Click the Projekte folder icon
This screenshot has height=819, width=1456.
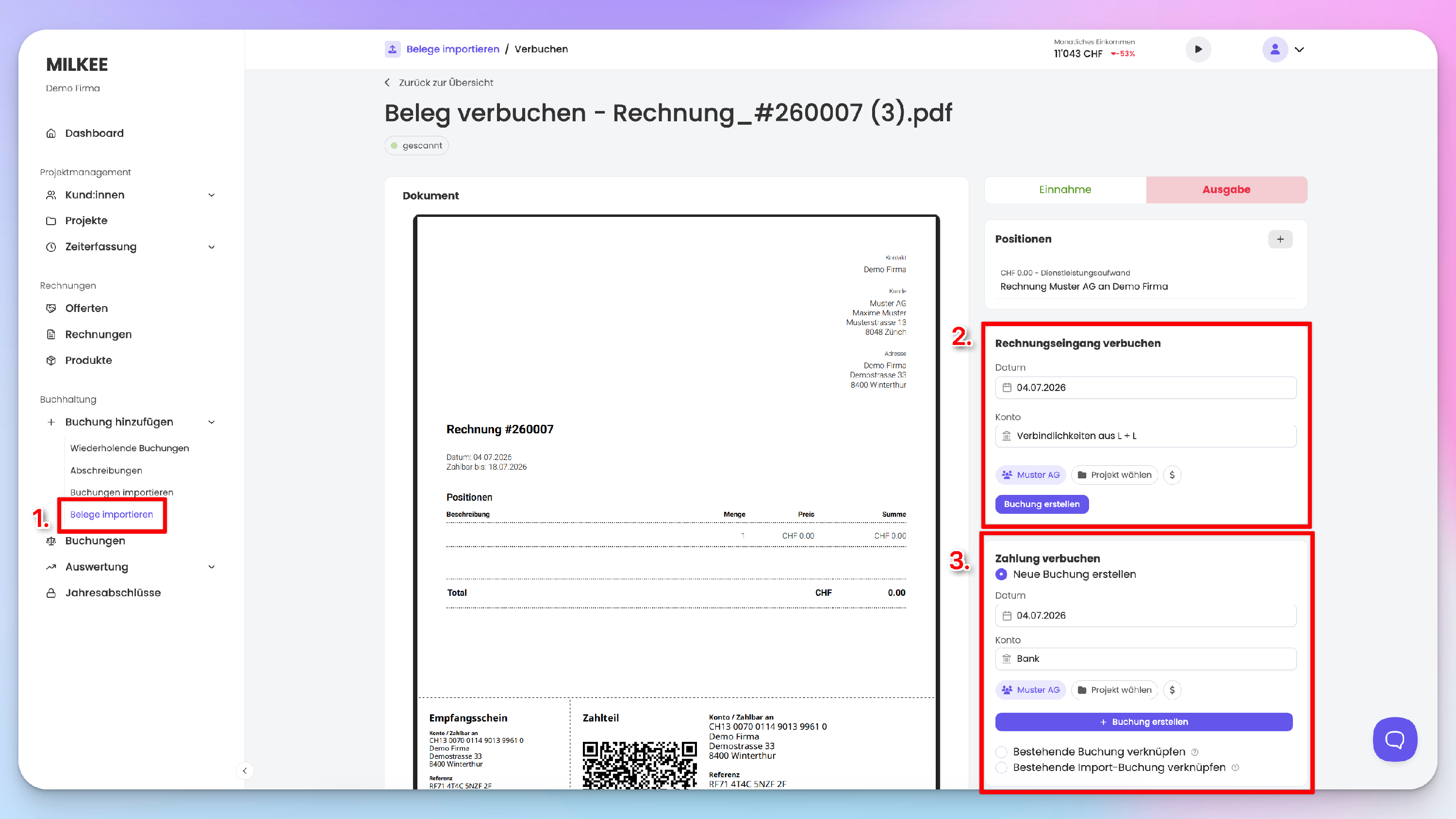(x=51, y=220)
